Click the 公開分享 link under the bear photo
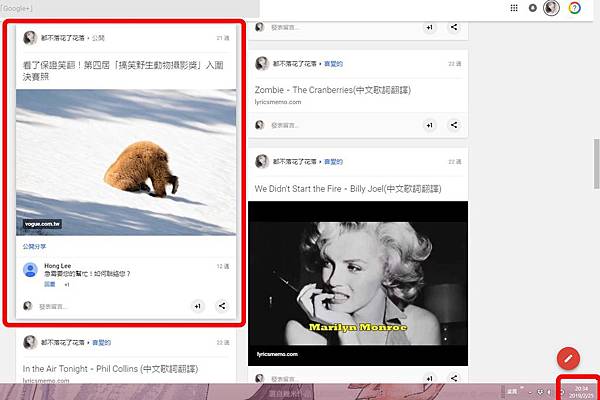600x400 pixels. click(x=34, y=247)
